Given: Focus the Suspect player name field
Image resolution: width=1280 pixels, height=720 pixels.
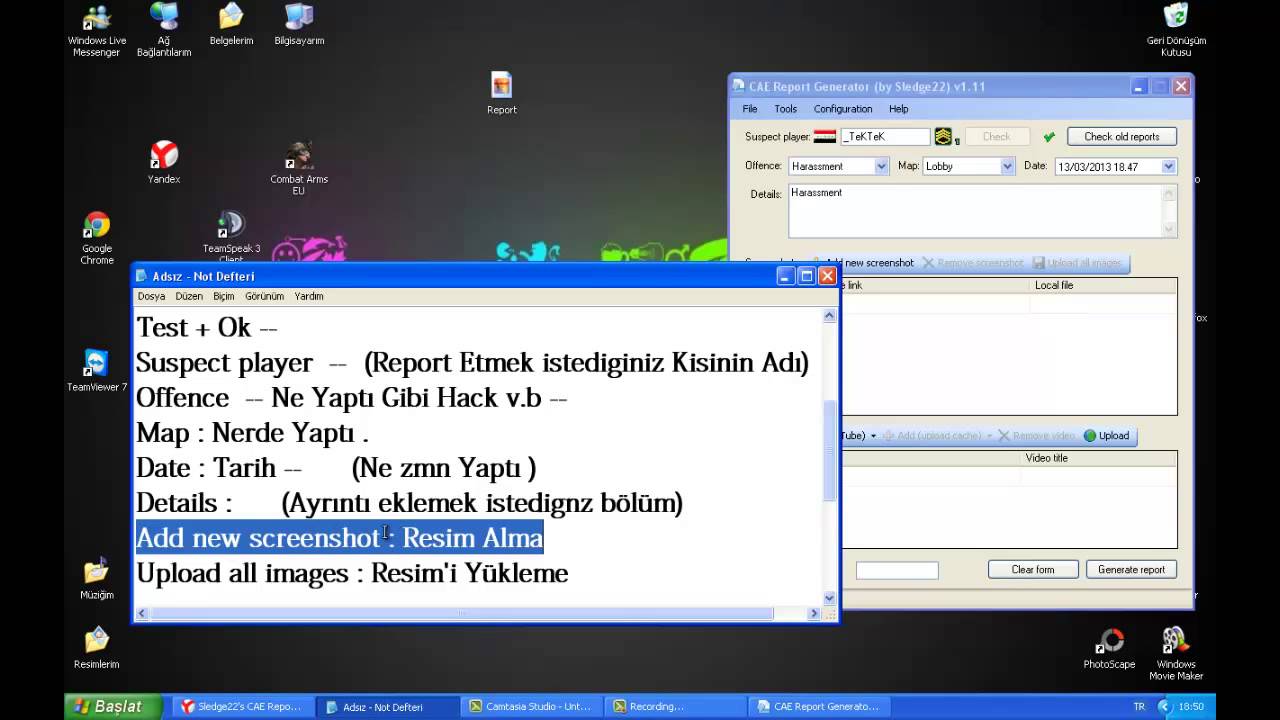Looking at the screenshot, I should pyautogui.click(x=884, y=137).
